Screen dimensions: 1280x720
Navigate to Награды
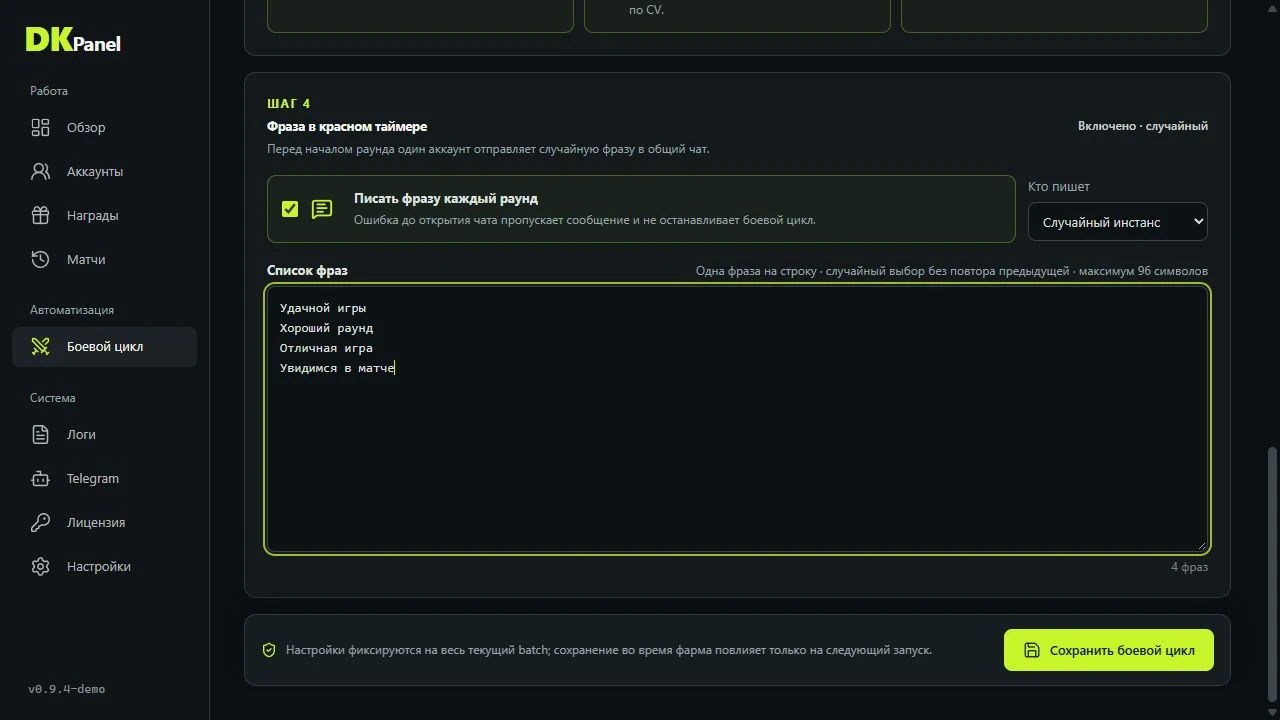click(x=104, y=215)
